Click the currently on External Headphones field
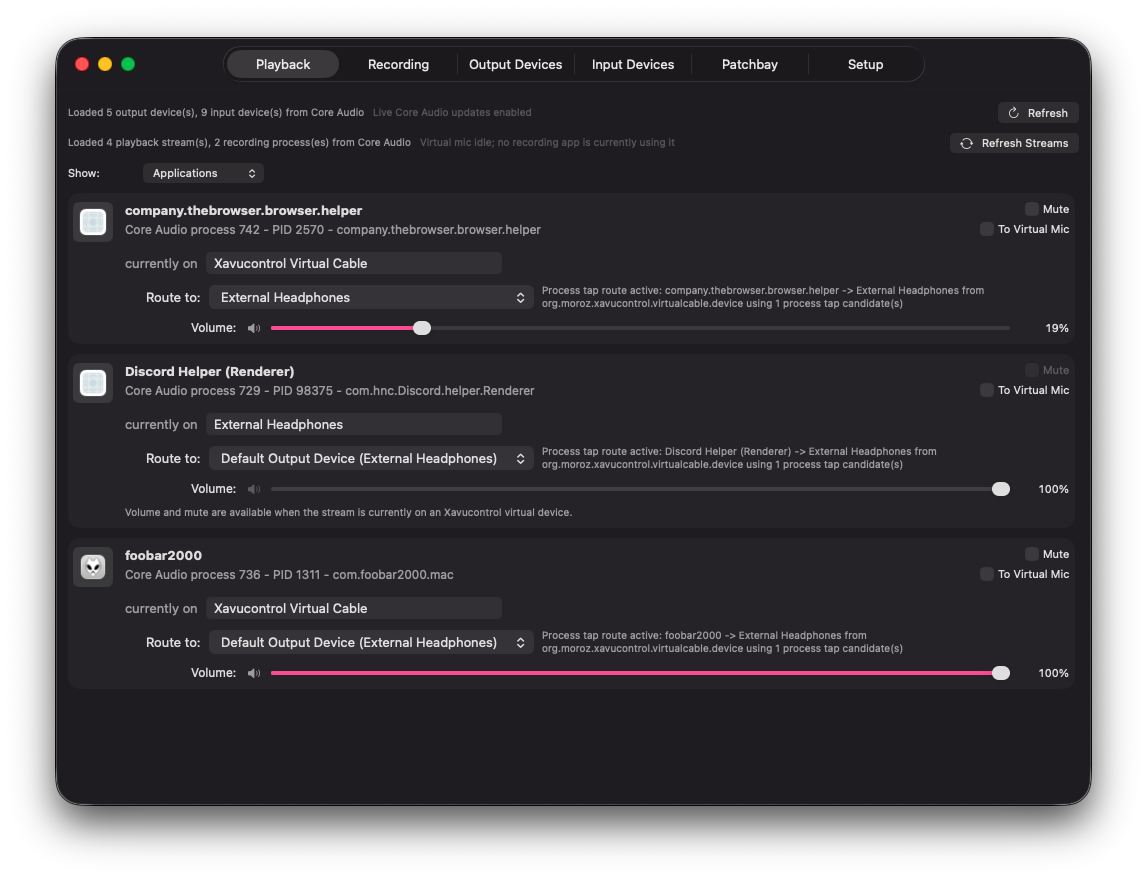The width and height of the screenshot is (1147, 879). [x=354, y=424]
